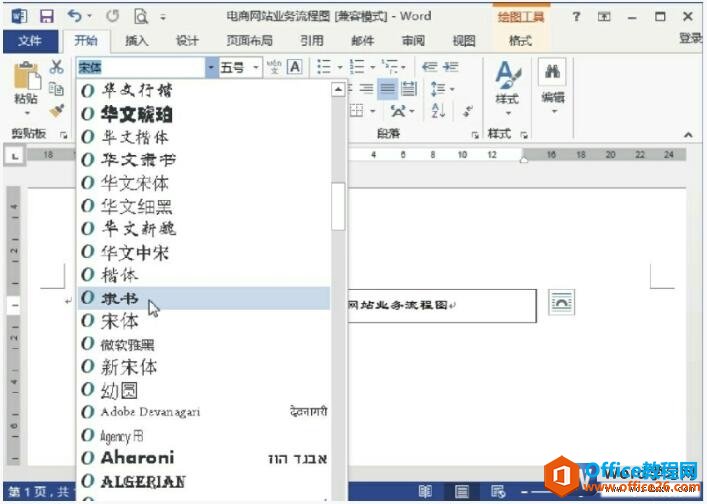Click the Paste clipboard icon

point(27,76)
